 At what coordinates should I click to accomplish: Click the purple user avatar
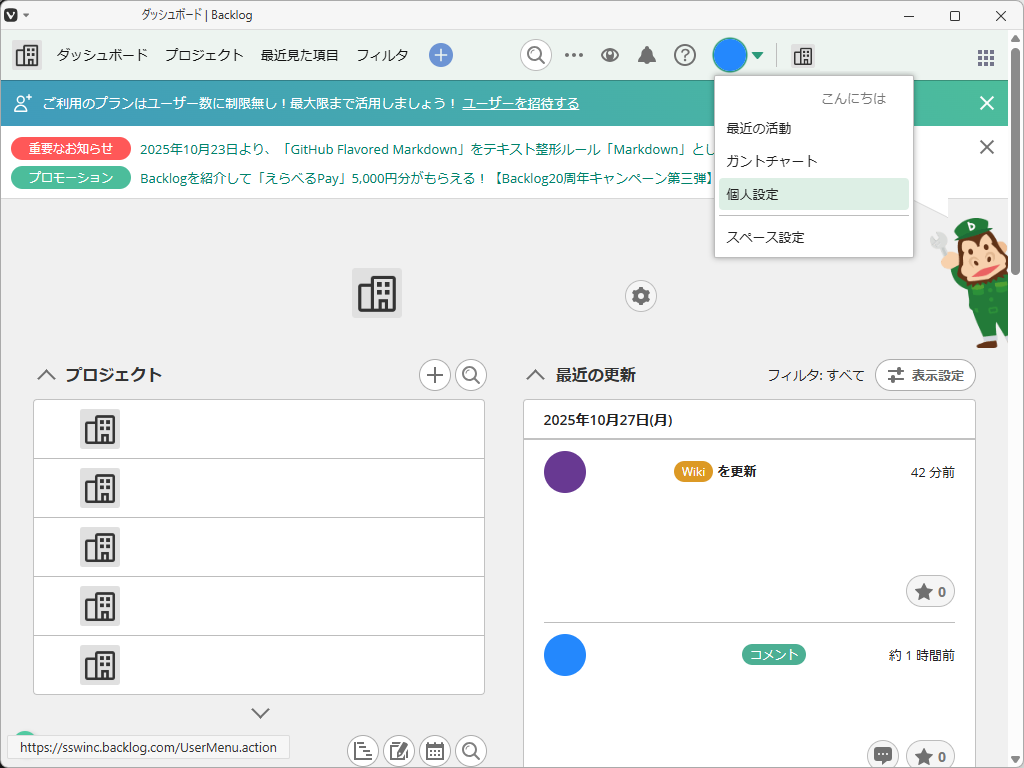(x=565, y=472)
